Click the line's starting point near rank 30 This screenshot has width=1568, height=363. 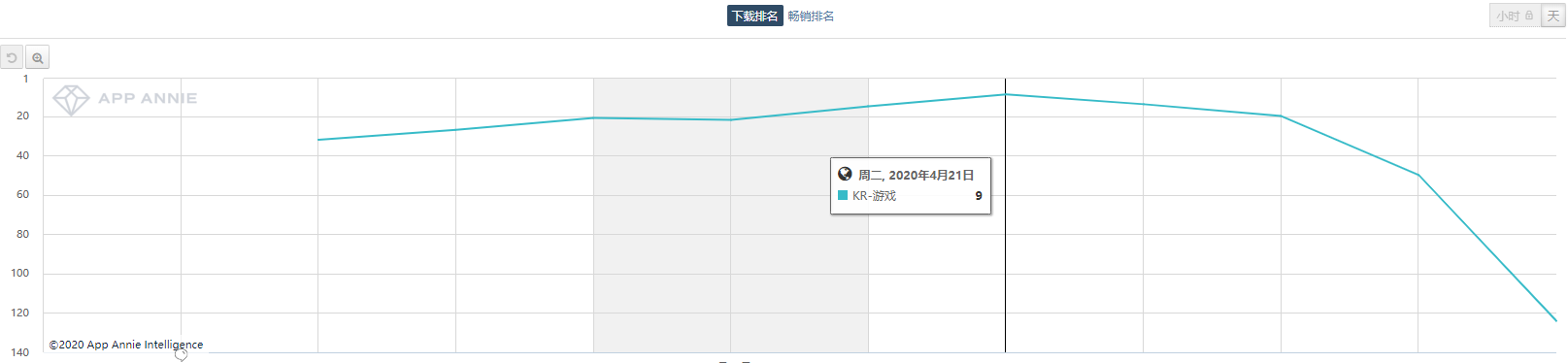point(318,140)
